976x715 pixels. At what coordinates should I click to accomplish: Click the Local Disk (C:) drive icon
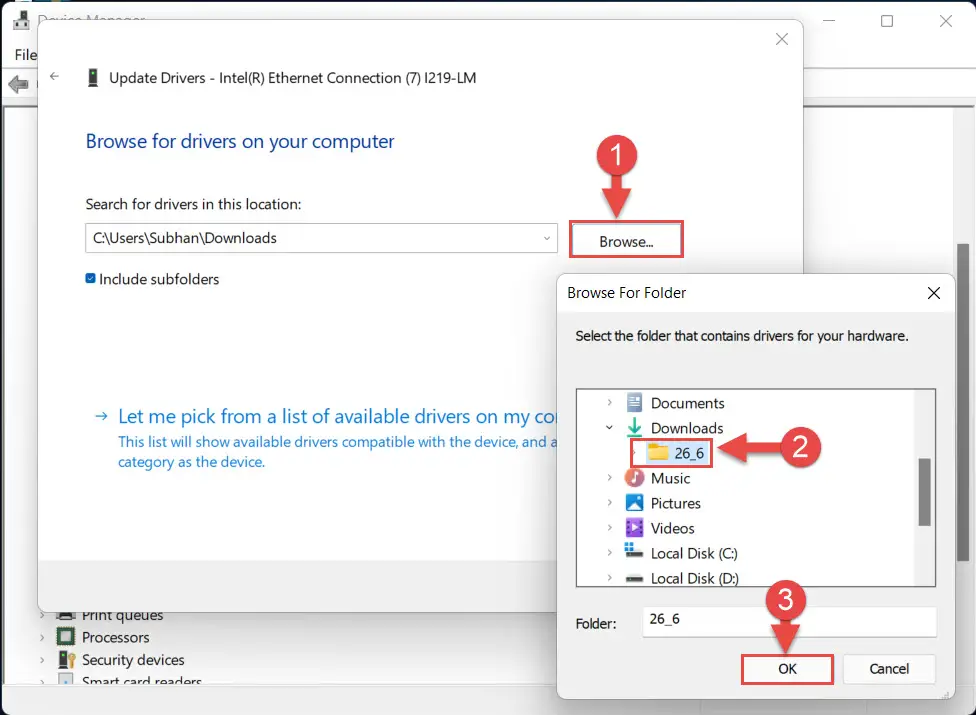coord(634,551)
